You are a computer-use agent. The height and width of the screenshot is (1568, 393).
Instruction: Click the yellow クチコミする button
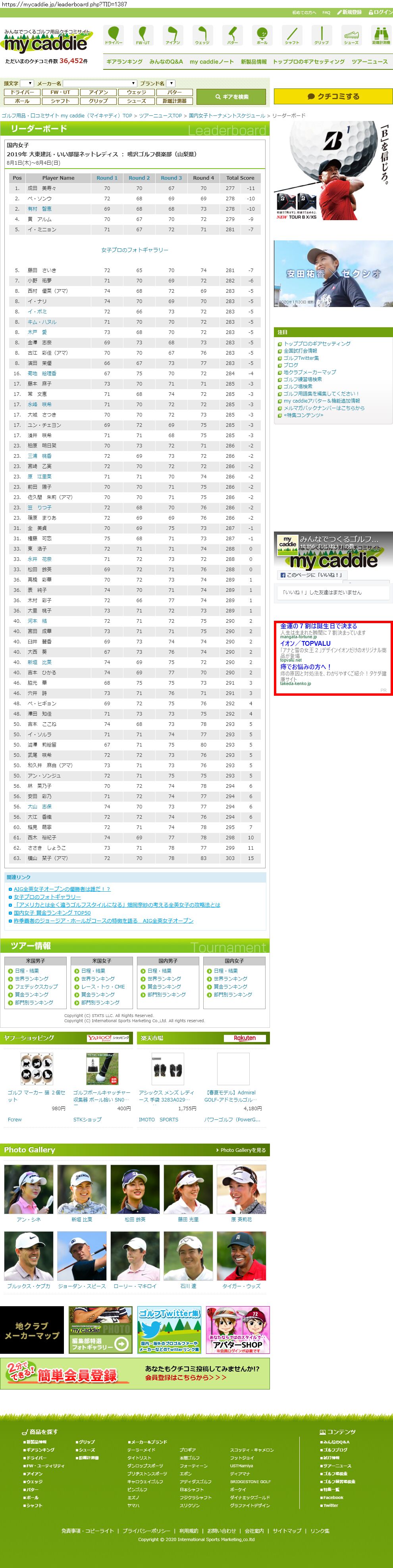[x=333, y=96]
